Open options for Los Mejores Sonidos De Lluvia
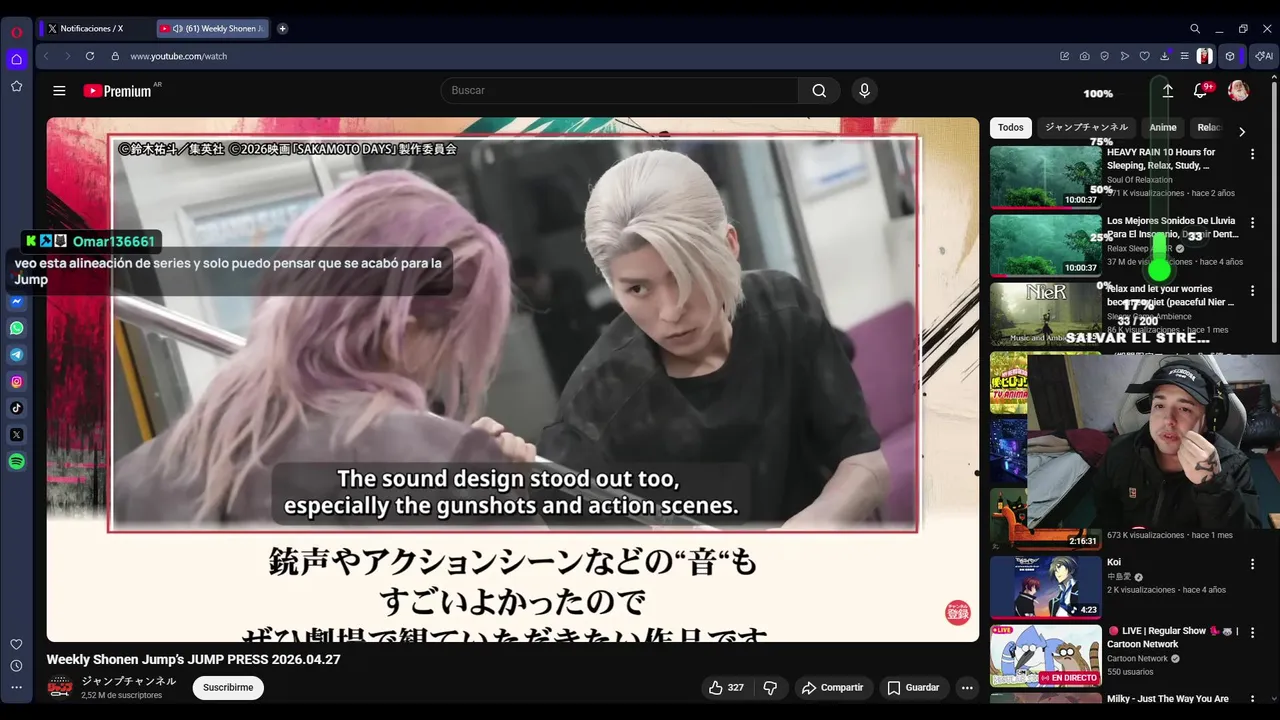Viewport: 1280px width, 720px height. (1252, 222)
